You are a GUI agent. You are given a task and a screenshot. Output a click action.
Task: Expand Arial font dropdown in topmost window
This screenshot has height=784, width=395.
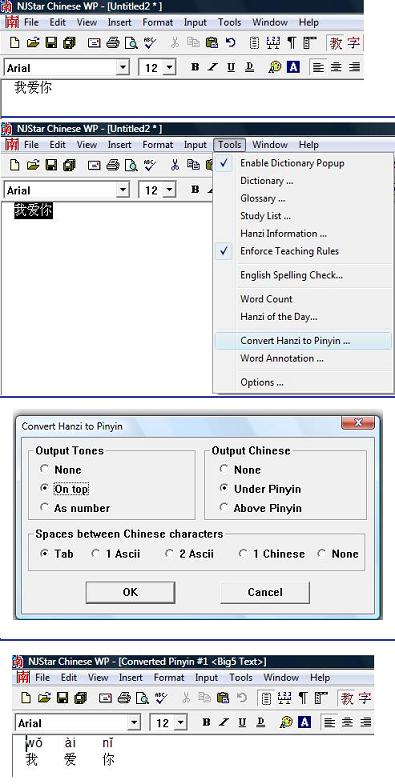(x=123, y=68)
